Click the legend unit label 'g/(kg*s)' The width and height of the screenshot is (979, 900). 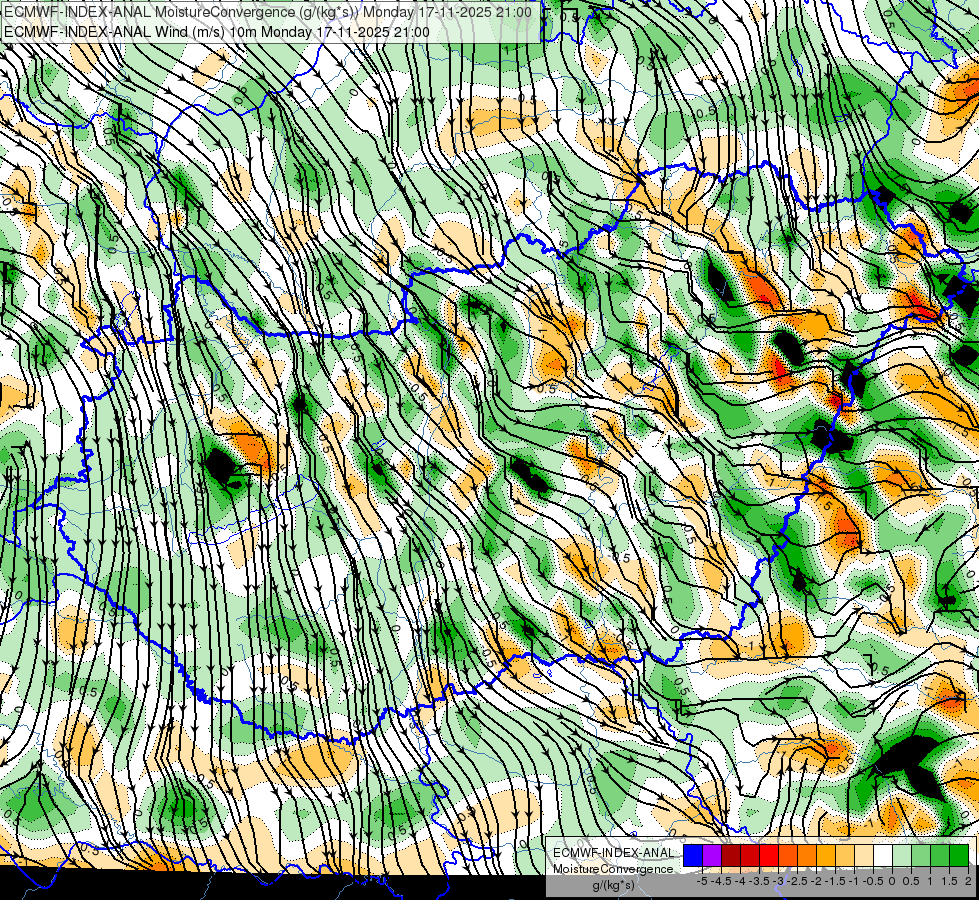(613, 885)
